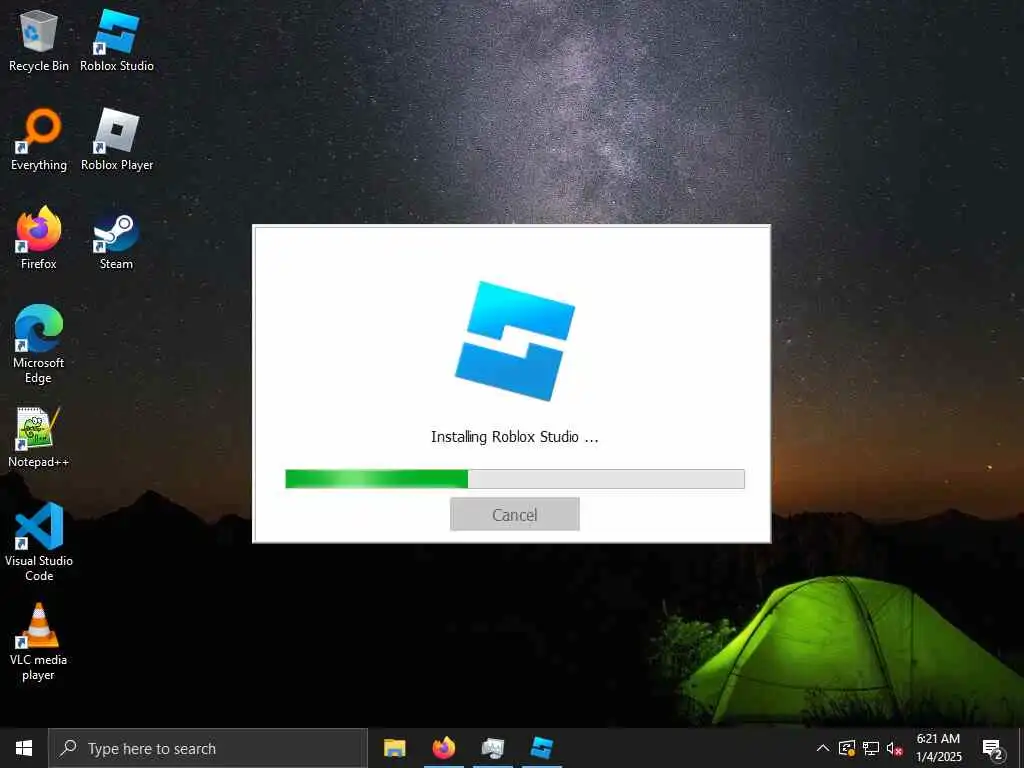
Task: Select the Roblox Studio desktop shortcut
Action: pos(117,40)
